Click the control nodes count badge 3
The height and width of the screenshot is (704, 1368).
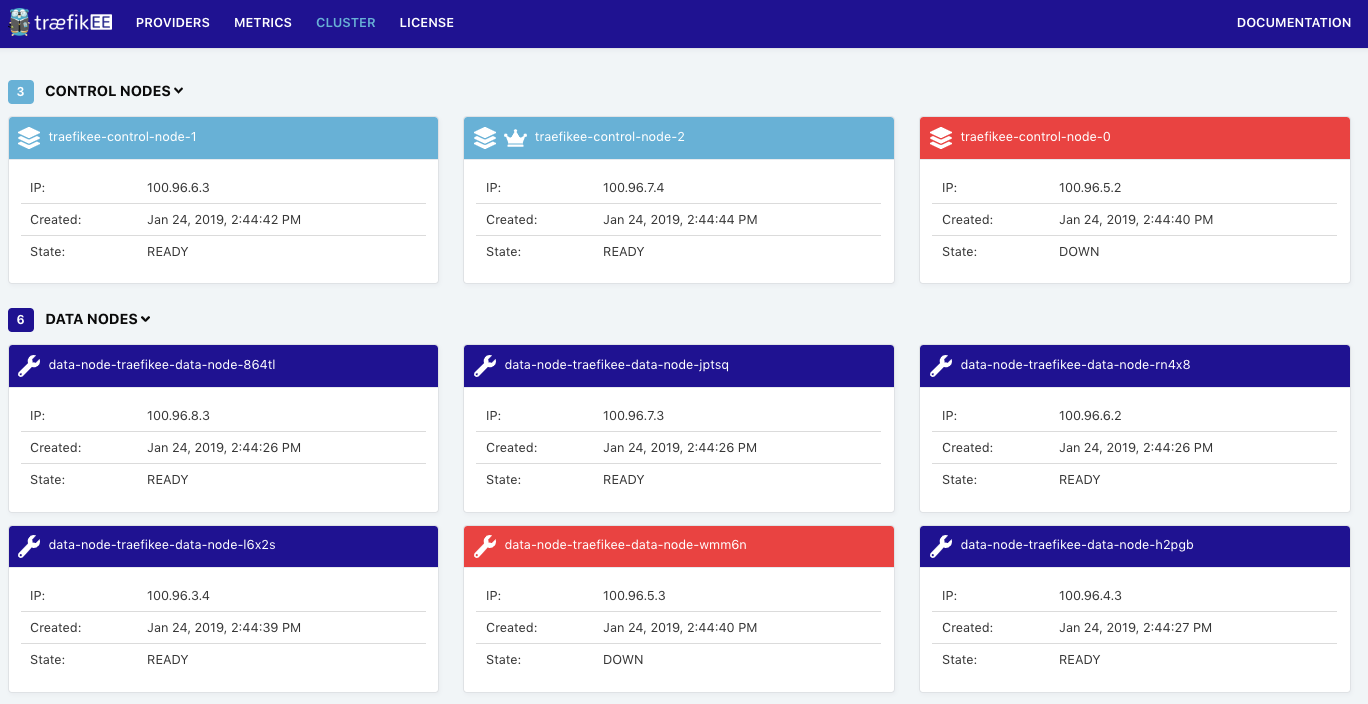21,91
